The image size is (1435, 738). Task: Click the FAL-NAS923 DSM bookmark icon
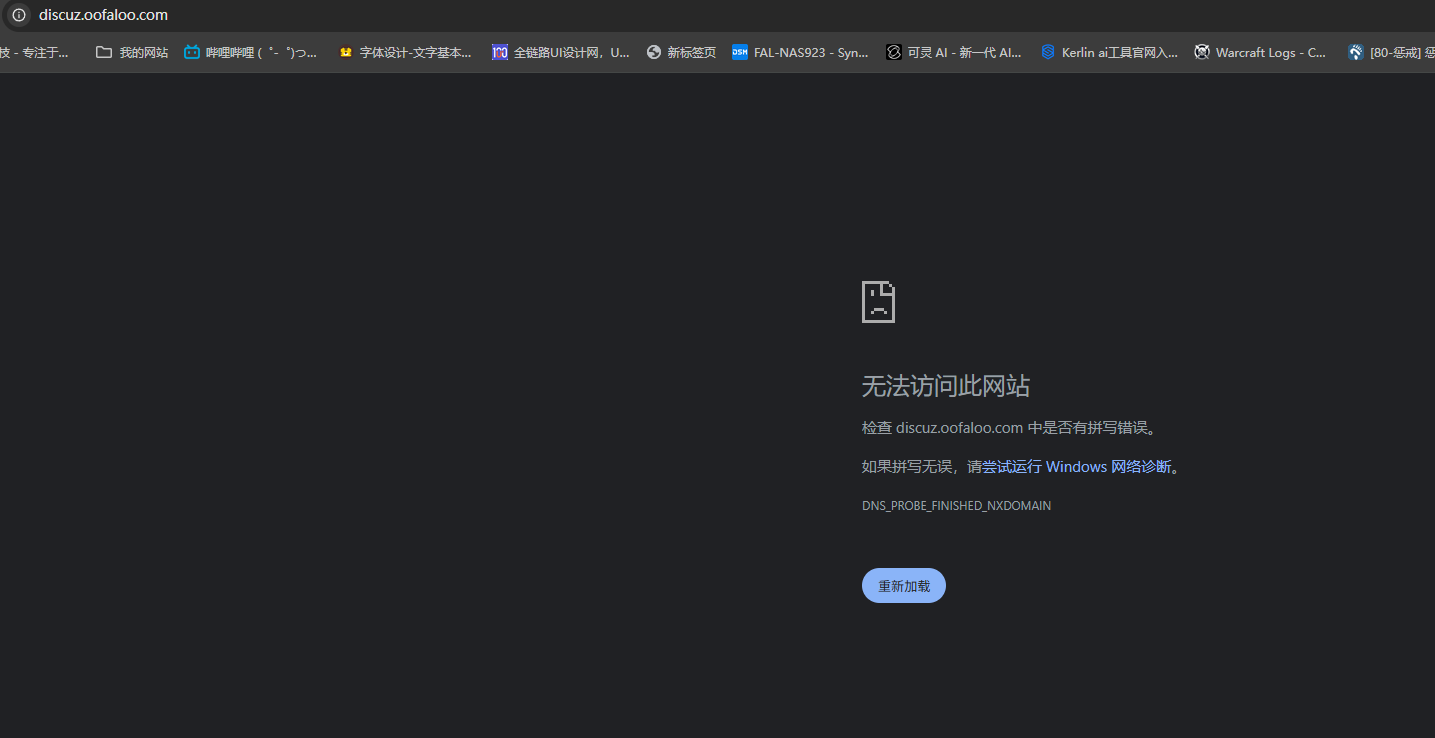(x=739, y=51)
